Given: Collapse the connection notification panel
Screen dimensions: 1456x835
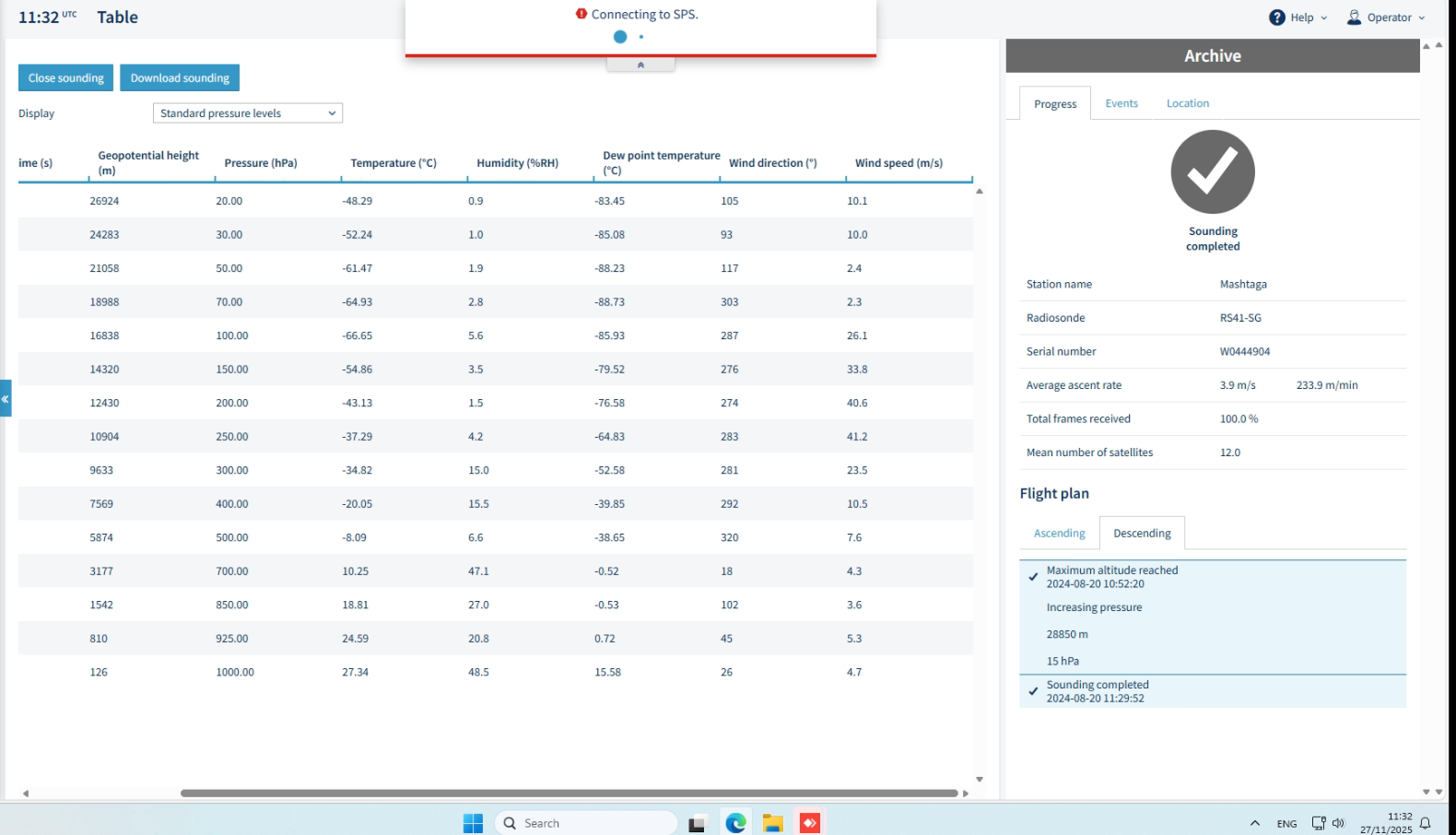Looking at the screenshot, I should pos(640,65).
